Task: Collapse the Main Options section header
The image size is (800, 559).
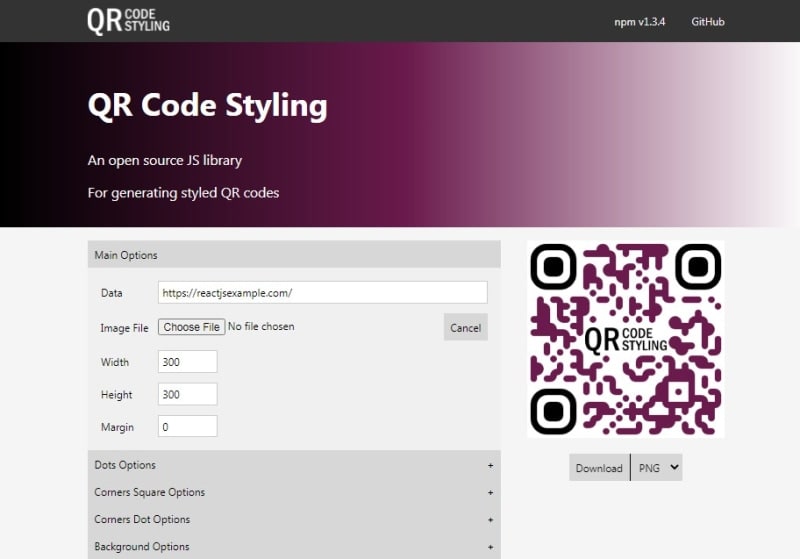Action: (x=293, y=255)
